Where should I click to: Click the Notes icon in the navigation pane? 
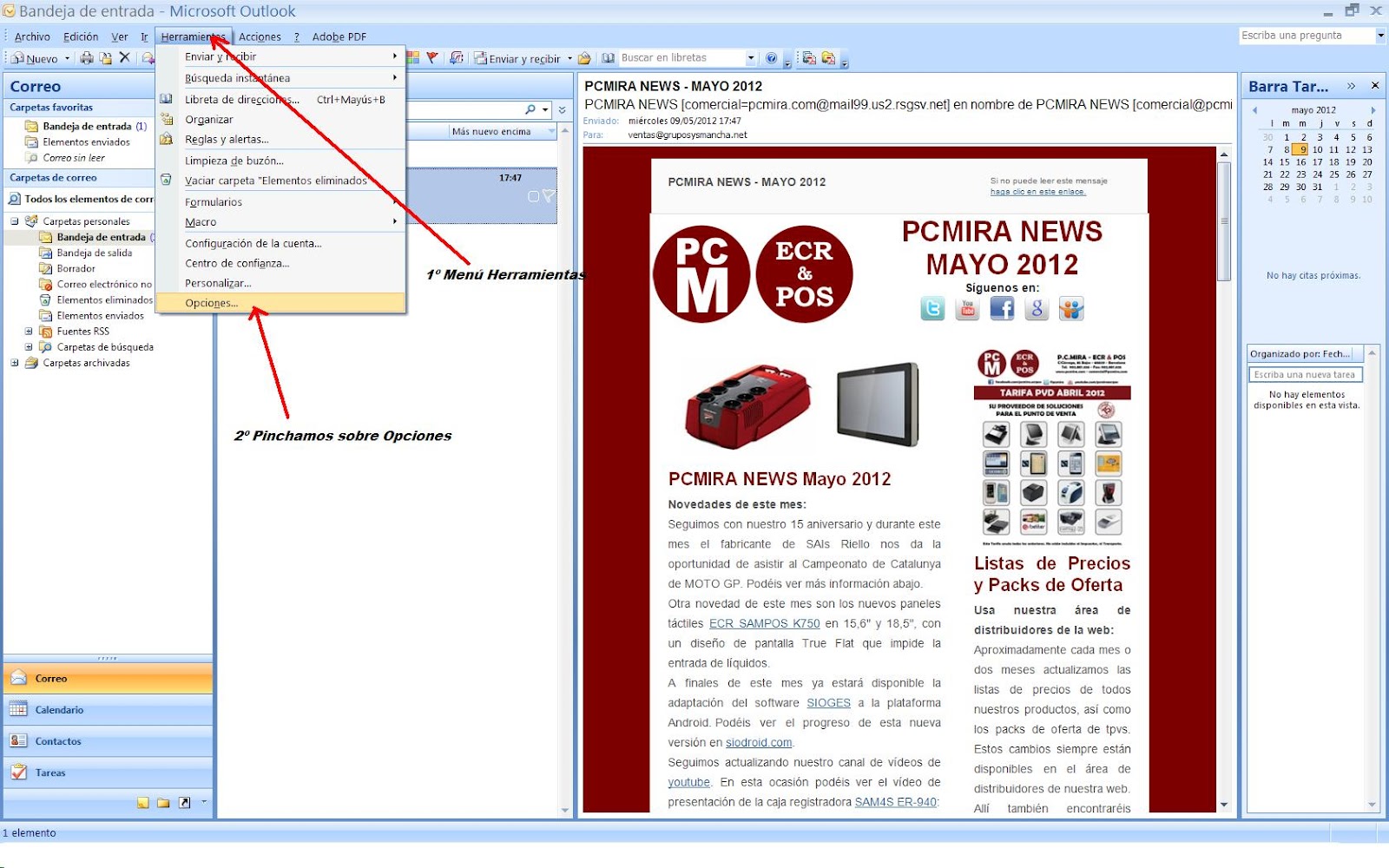pyautogui.click(x=143, y=803)
